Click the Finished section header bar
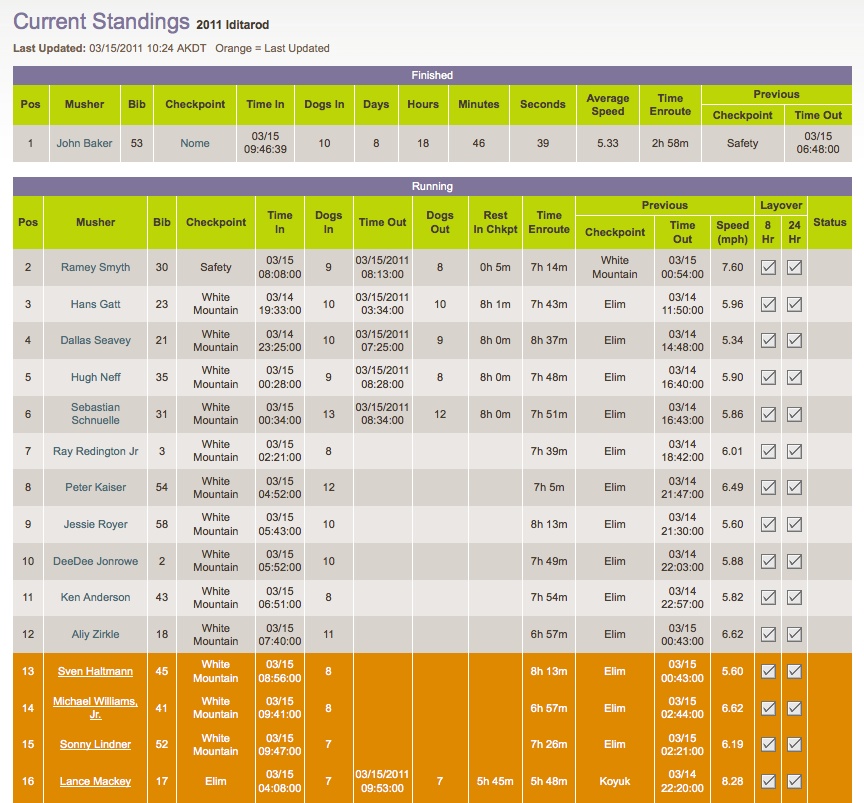The height and width of the screenshot is (803, 864). click(x=432, y=76)
